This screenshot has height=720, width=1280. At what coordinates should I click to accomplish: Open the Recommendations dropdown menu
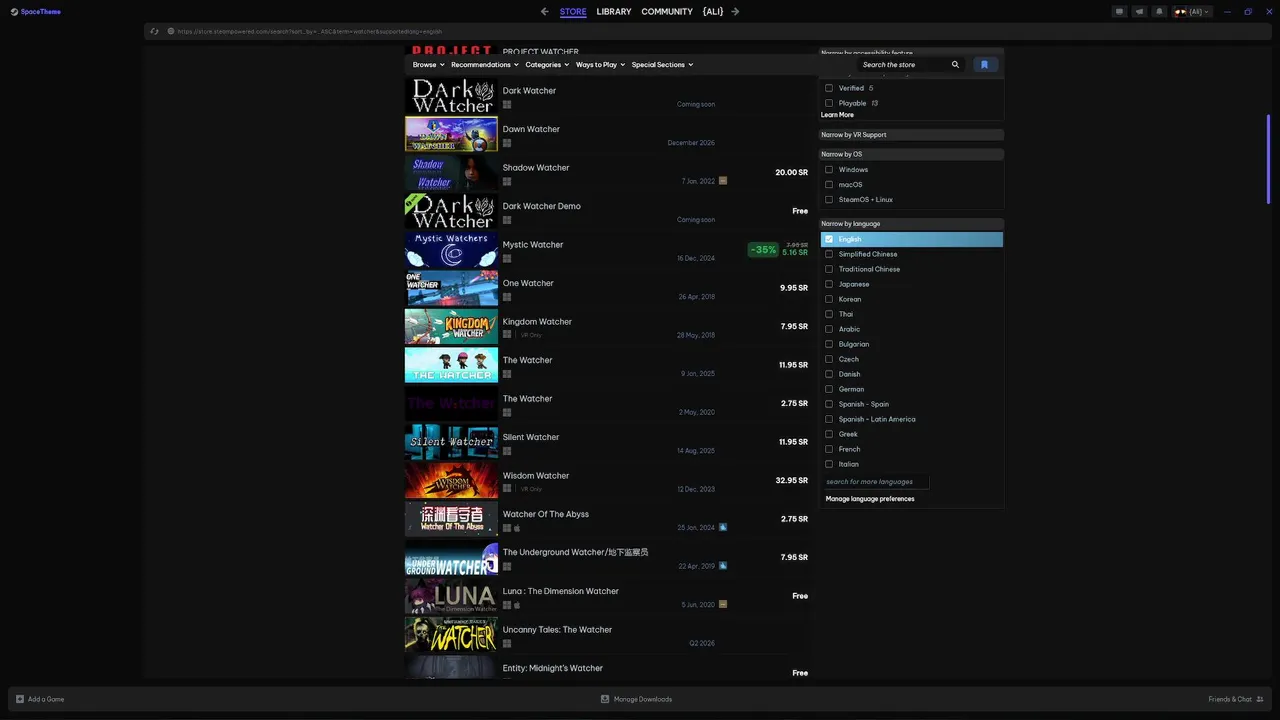(485, 65)
